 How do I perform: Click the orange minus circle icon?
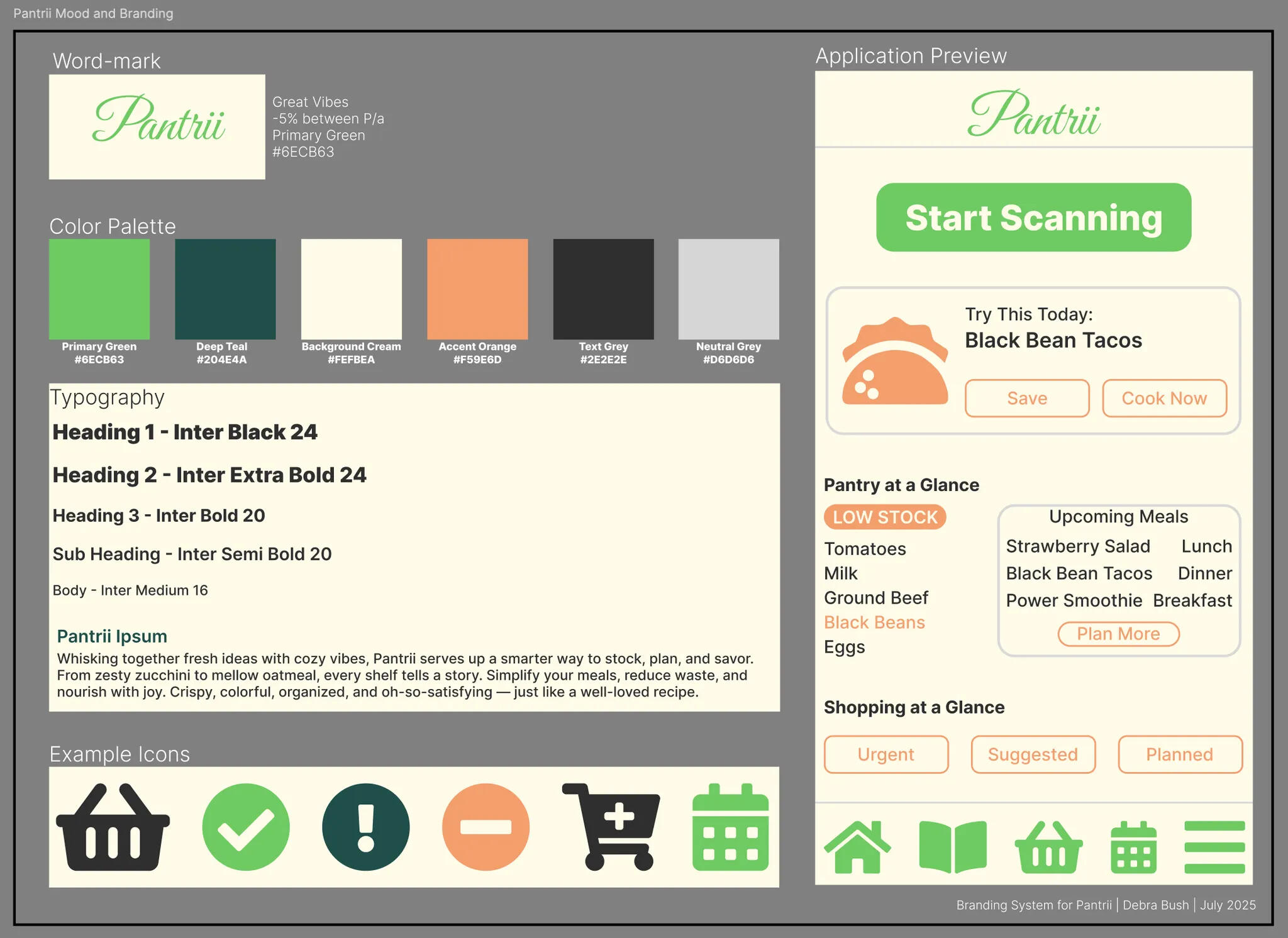tap(486, 827)
